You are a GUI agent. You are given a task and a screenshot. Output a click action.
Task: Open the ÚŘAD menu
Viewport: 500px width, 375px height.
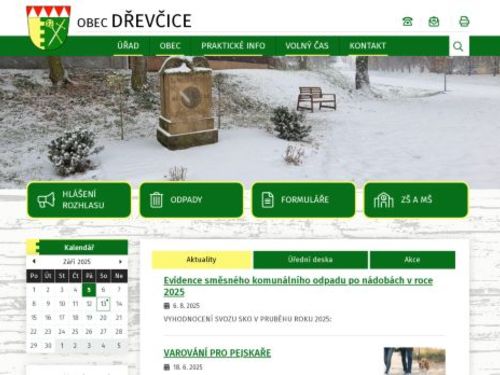point(128,46)
